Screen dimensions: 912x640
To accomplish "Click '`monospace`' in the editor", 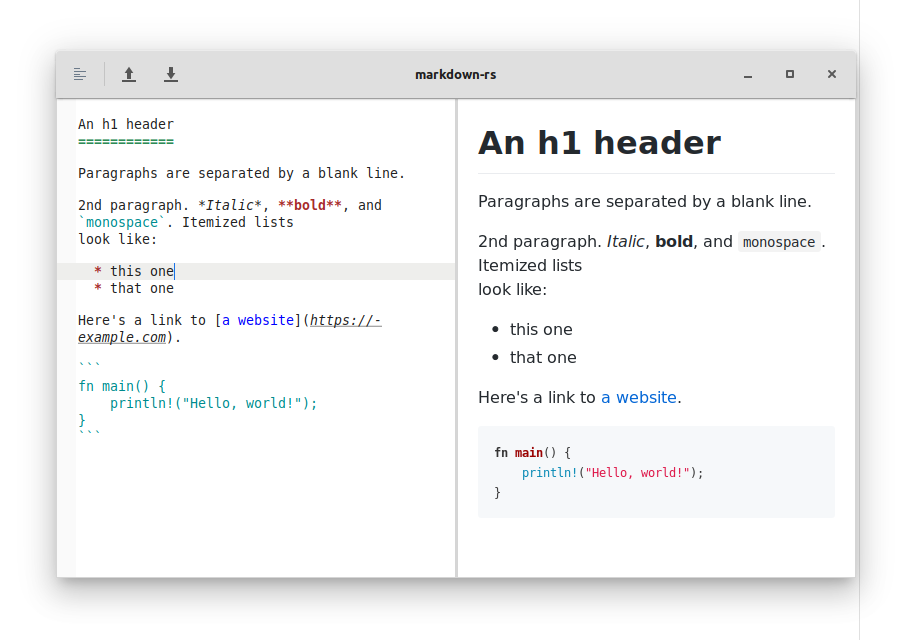I will [x=122, y=222].
